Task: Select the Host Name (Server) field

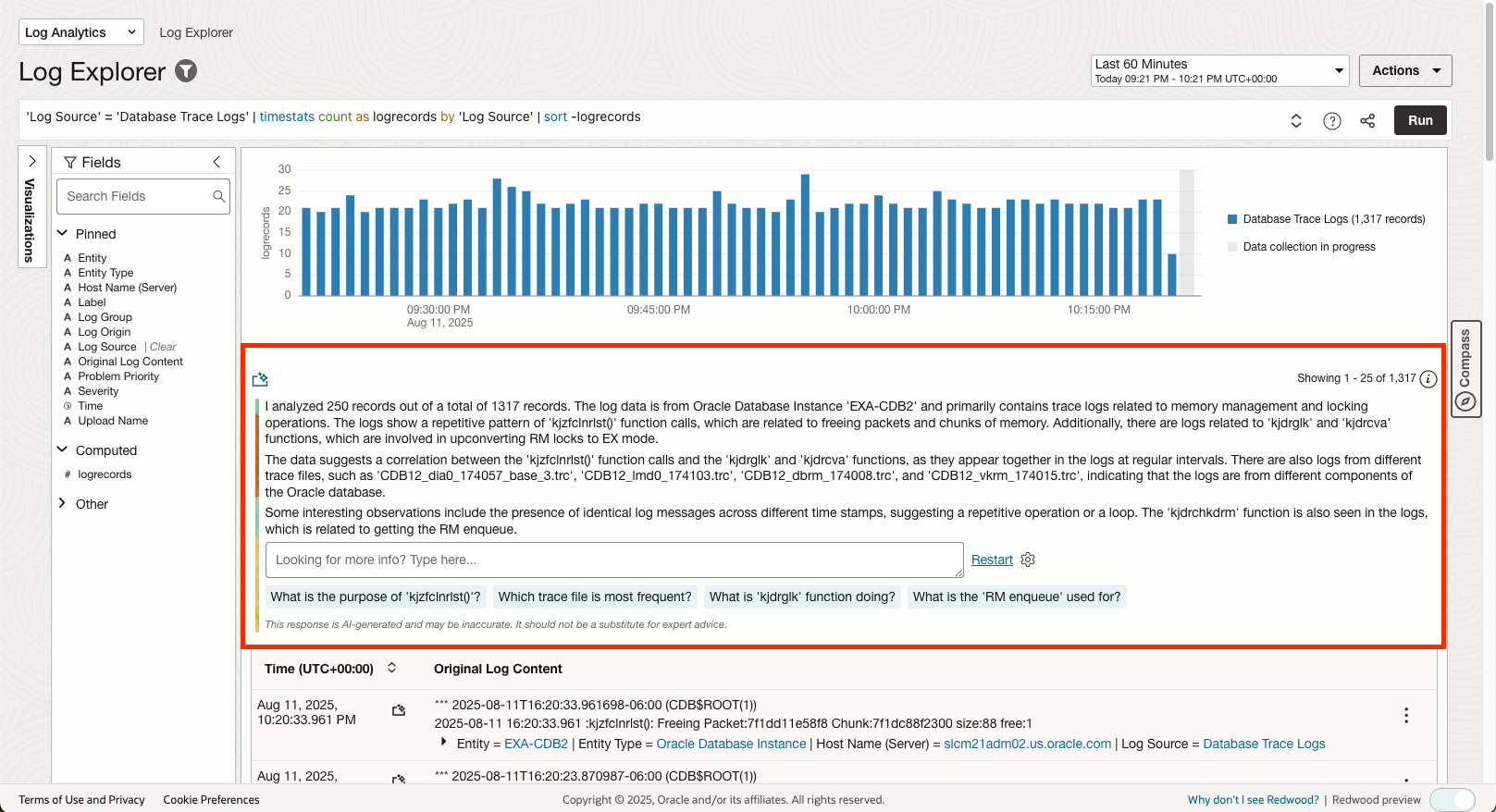Action: [127, 288]
